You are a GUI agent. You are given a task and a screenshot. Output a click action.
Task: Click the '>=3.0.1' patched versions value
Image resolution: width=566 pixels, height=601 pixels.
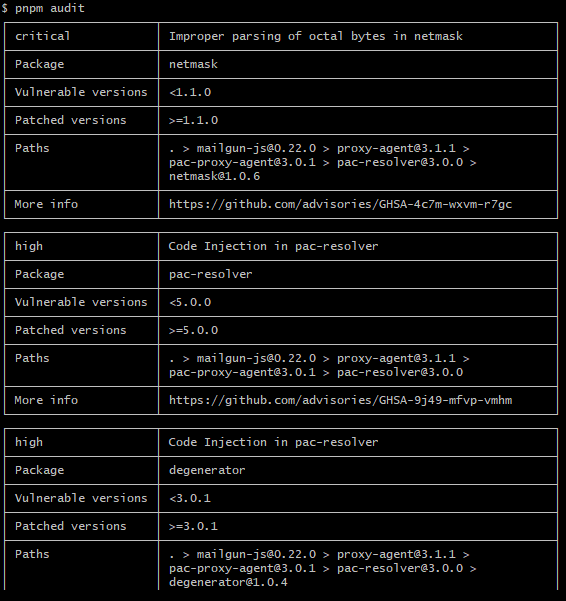[193, 526]
